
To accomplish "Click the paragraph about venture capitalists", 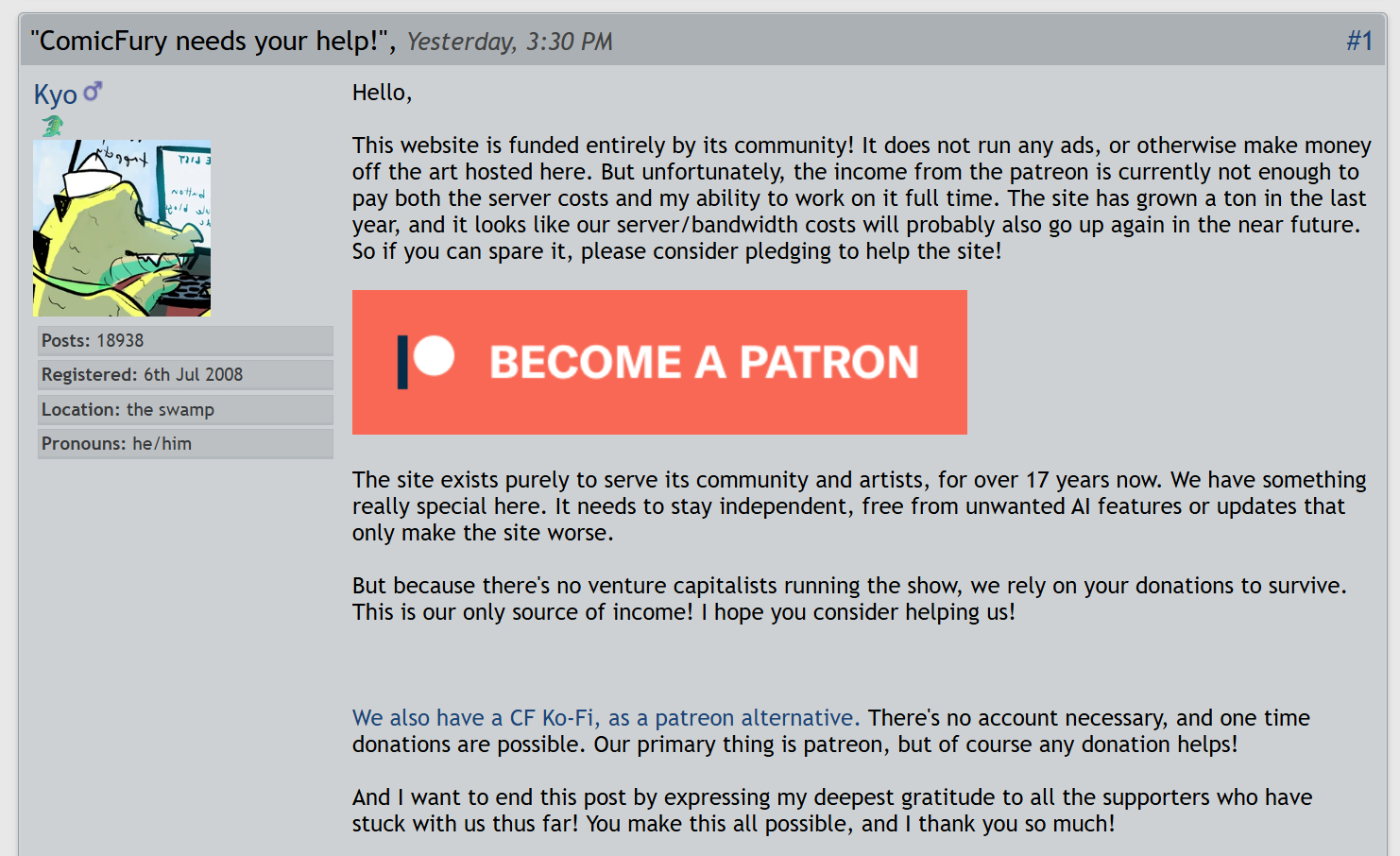I will [848, 599].
